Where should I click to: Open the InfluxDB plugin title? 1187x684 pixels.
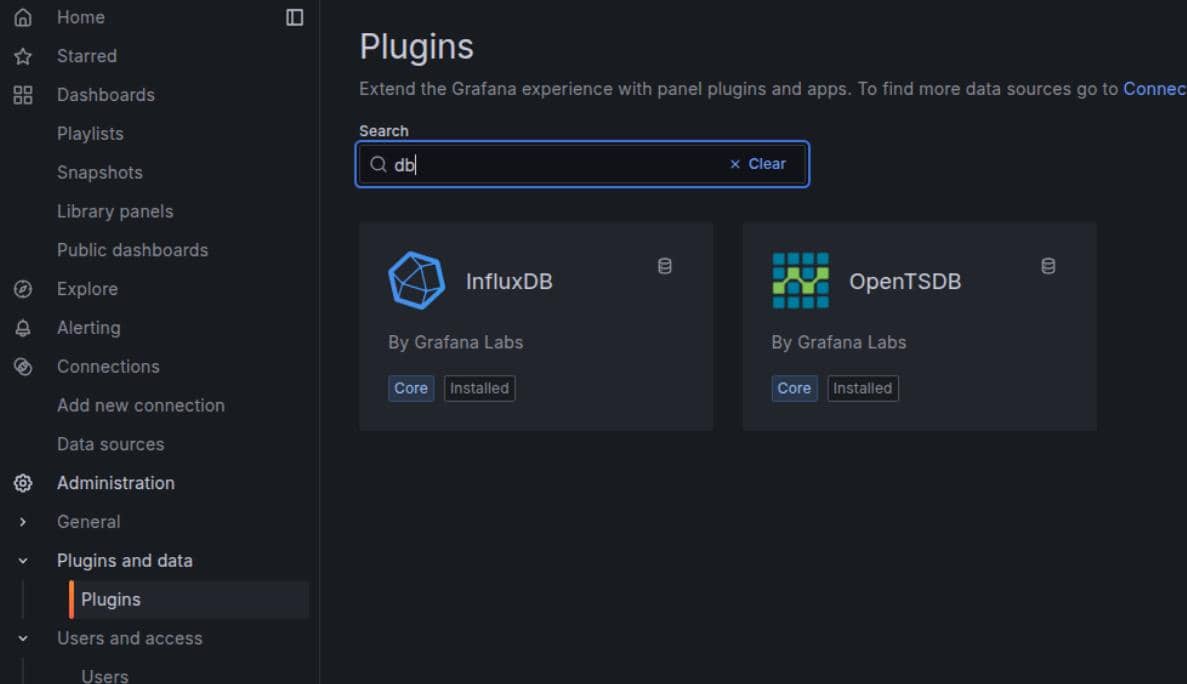509,281
